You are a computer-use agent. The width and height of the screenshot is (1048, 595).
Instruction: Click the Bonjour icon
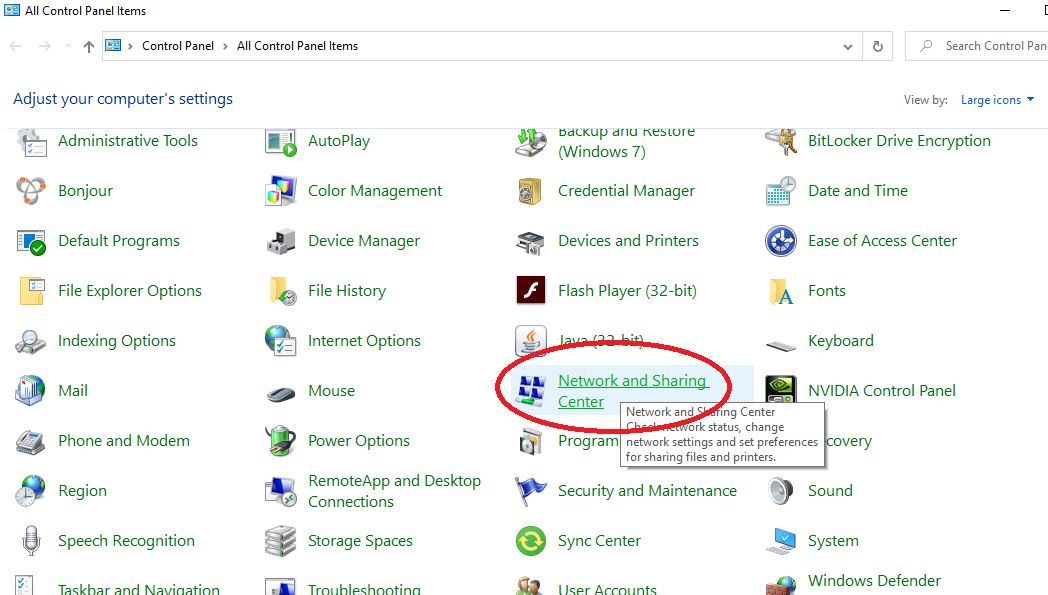(31, 191)
